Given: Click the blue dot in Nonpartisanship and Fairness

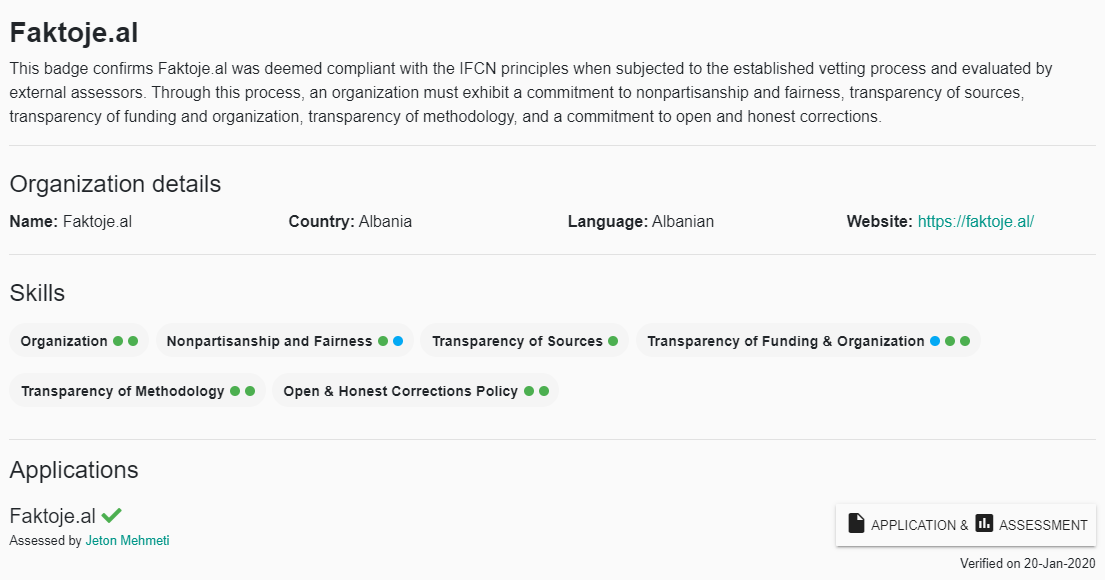Looking at the screenshot, I should [398, 341].
